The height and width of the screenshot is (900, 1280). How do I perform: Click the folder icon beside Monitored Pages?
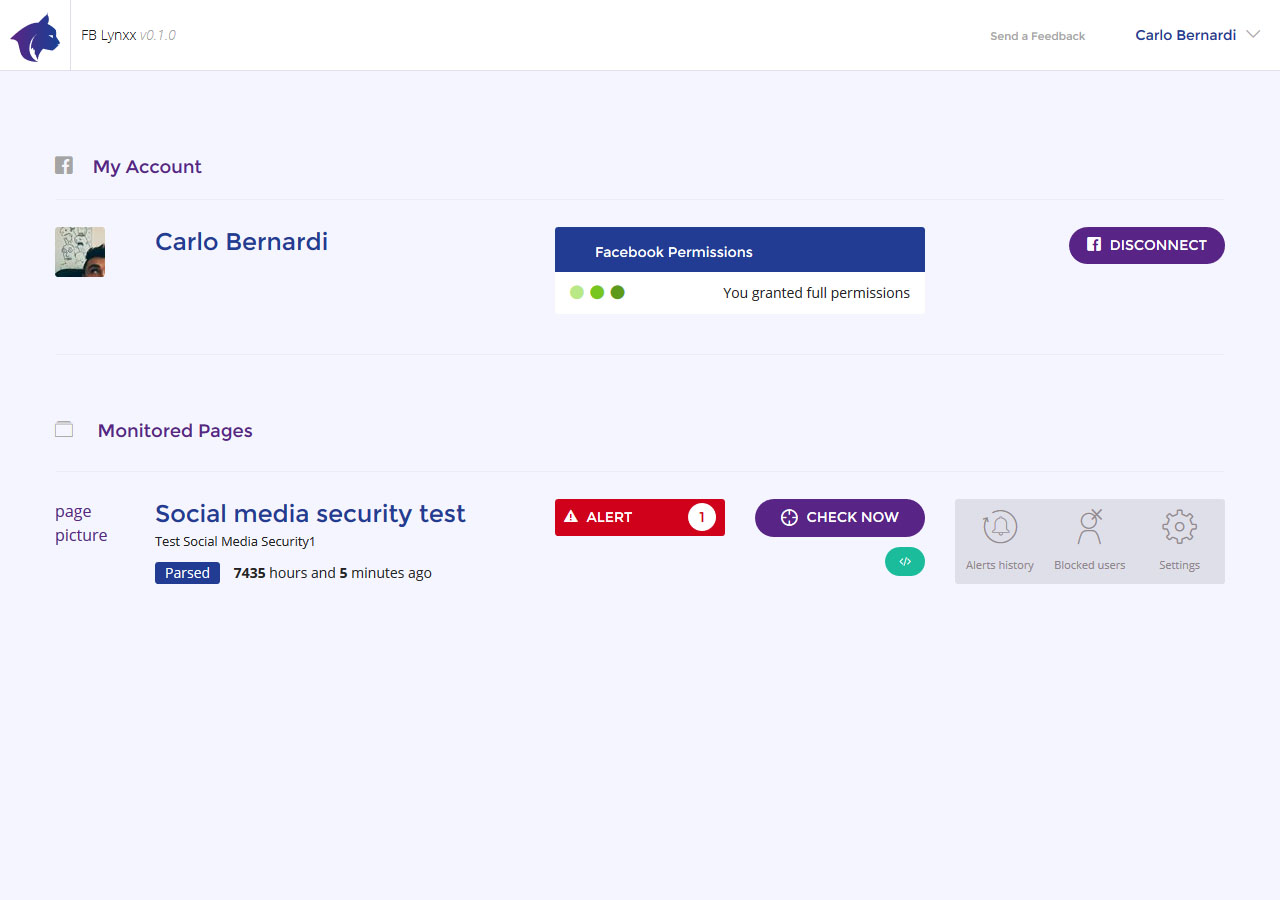pyautogui.click(x=64, y=430)
